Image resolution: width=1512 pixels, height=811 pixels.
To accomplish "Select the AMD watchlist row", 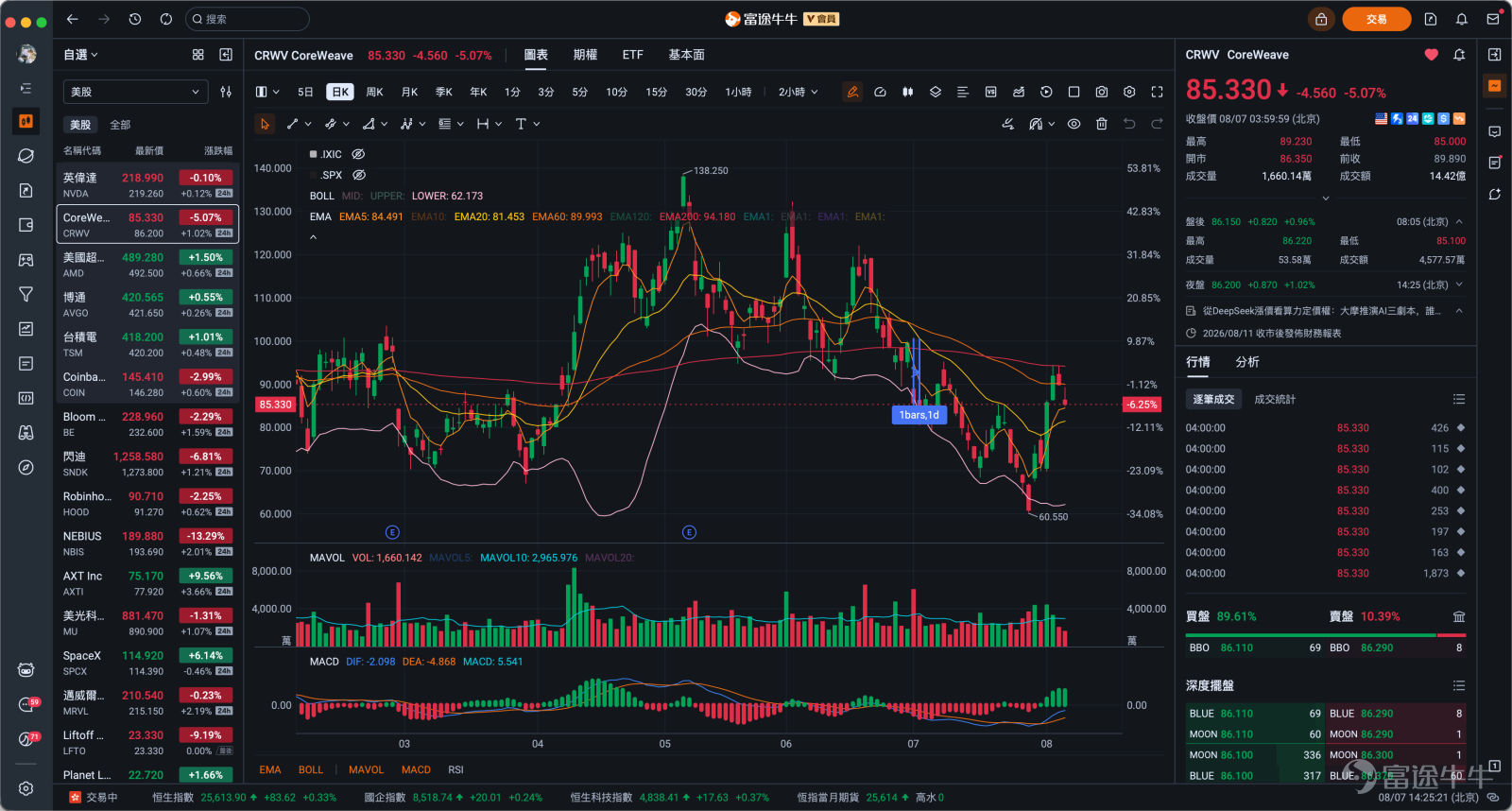I will click(x=147, y=265).
